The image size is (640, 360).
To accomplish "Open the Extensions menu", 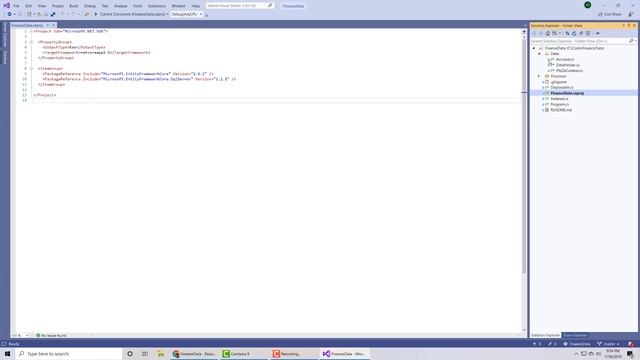I will (x=157, y=6).
